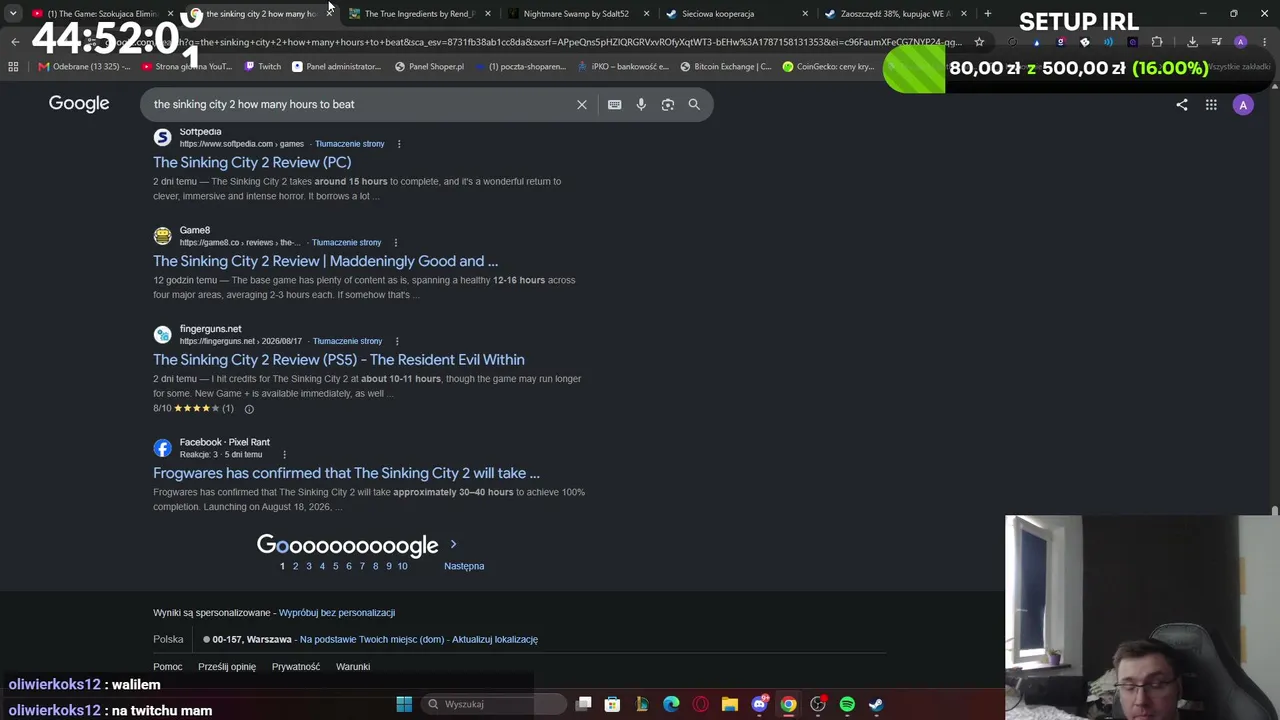
Task: Click the share icon beside Google apps
Action: [x=1182, y=104]
